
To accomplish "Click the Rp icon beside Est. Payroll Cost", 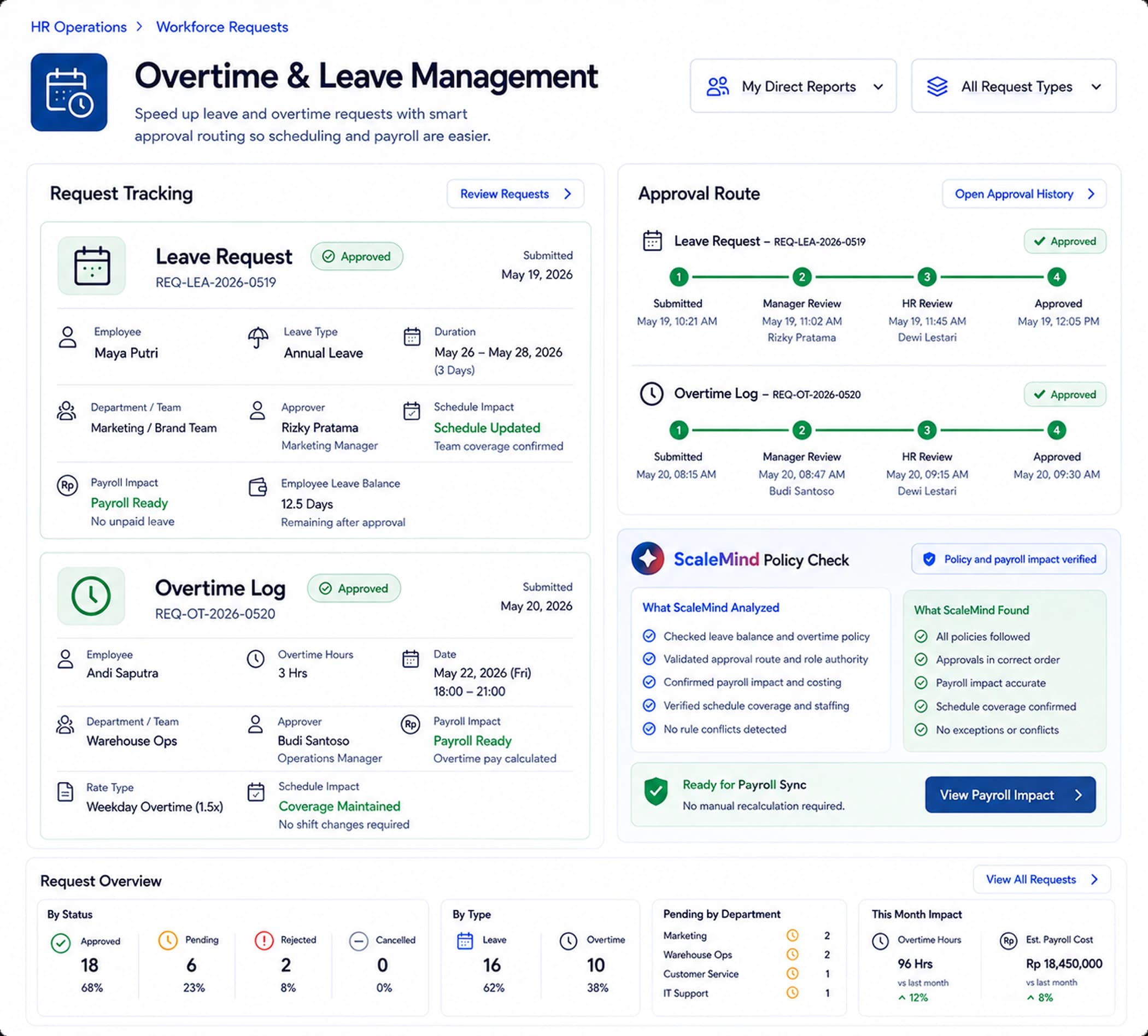I will (1009, 941).
